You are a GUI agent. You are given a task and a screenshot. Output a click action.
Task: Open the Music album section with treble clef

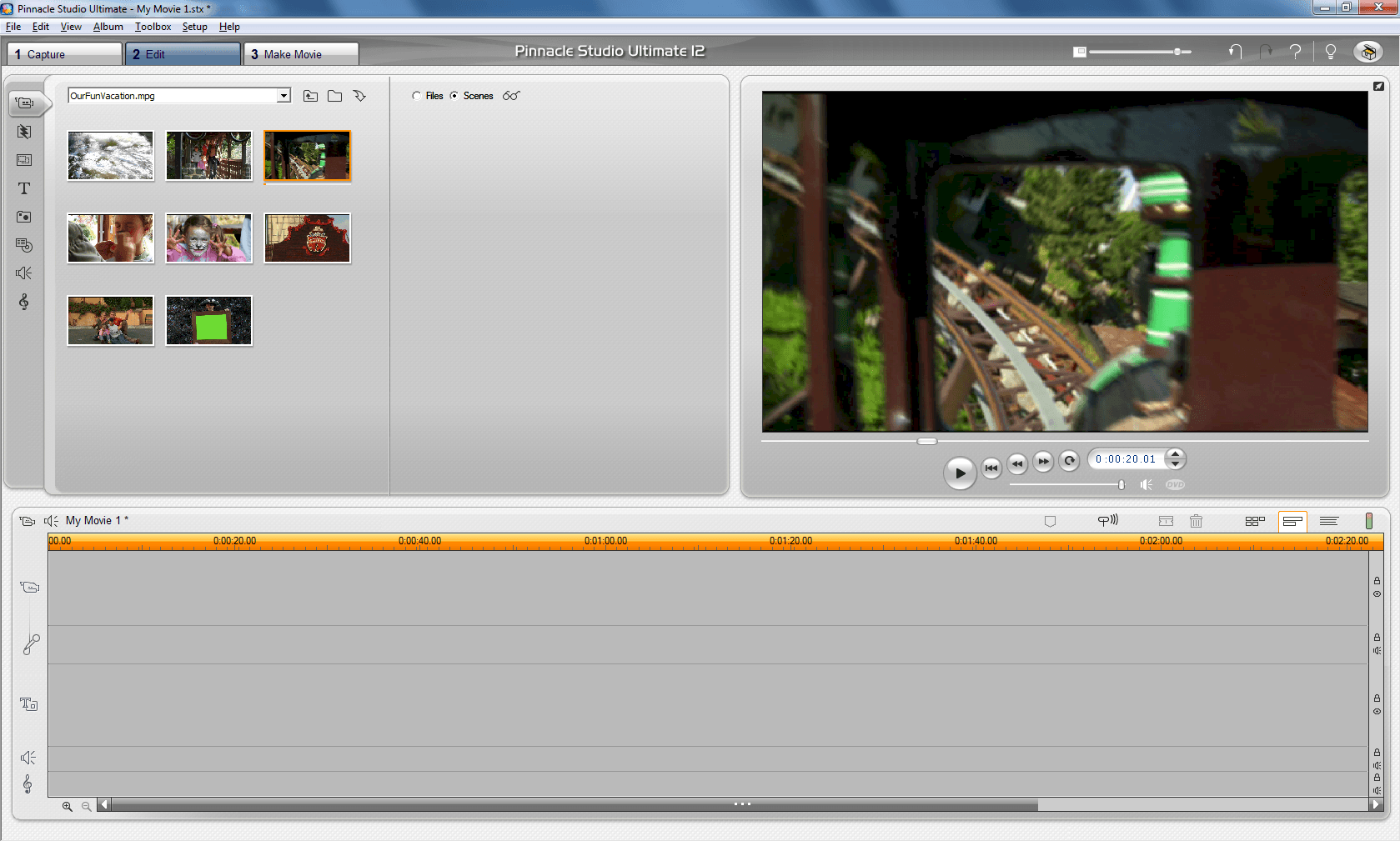pos(24,302)
